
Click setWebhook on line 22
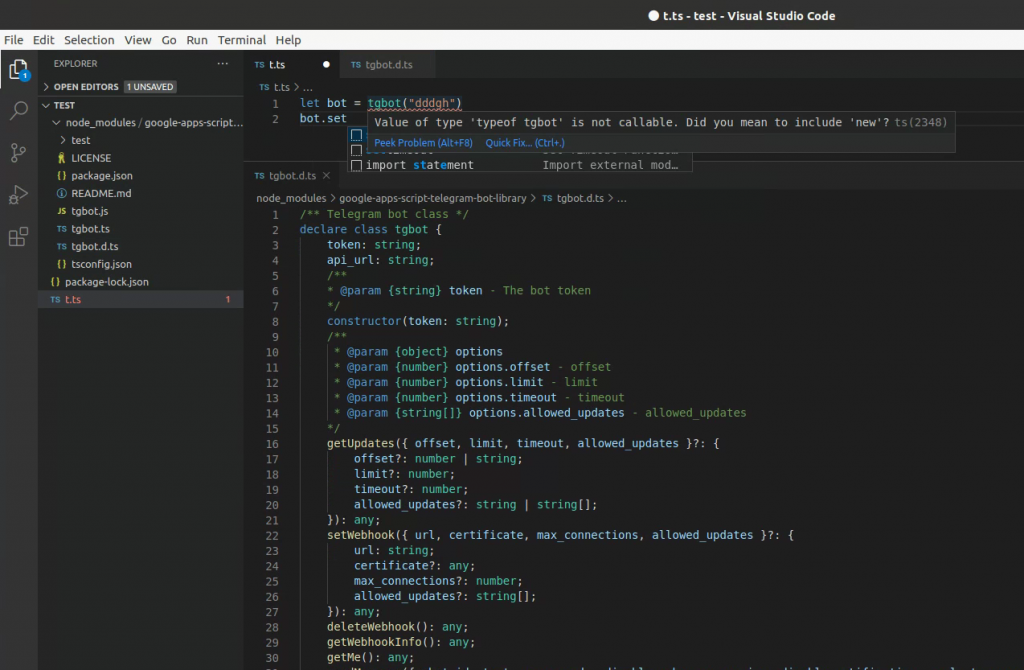click(360, 535)
